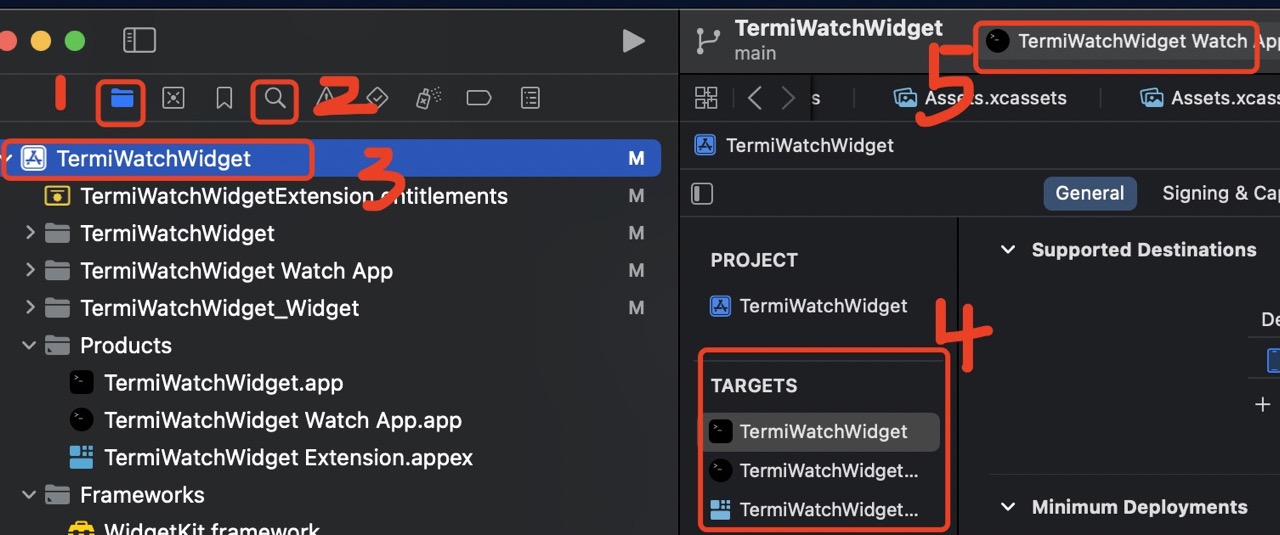Collapse the Products group
Image resolution: width=1280 pixels, height=535 pixels.
pyautogui.click(x=30, y=345)
